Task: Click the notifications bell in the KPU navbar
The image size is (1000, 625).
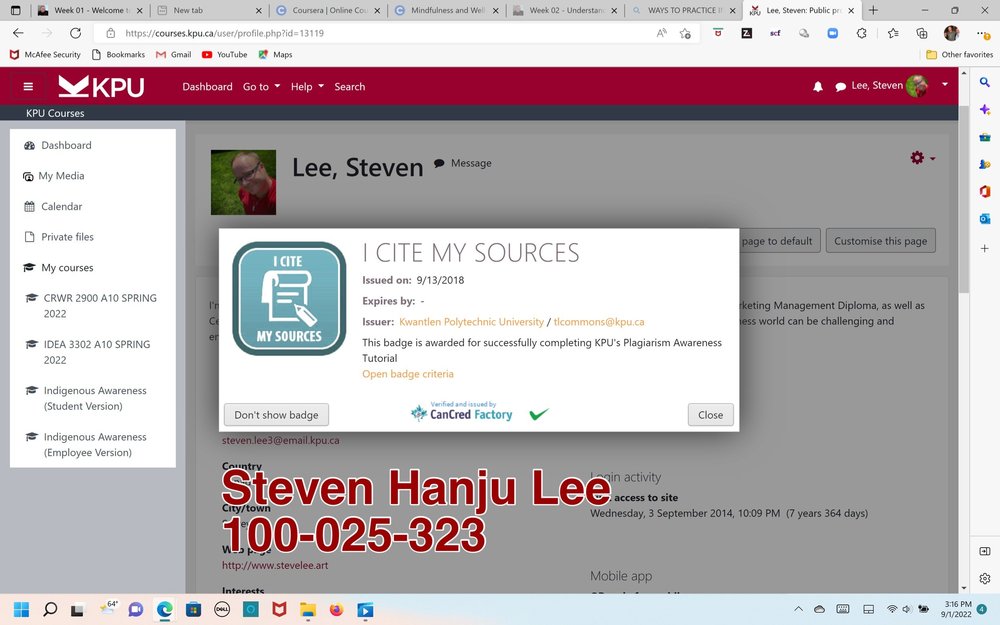Action: pyautogui.click(x=818, y=86)
